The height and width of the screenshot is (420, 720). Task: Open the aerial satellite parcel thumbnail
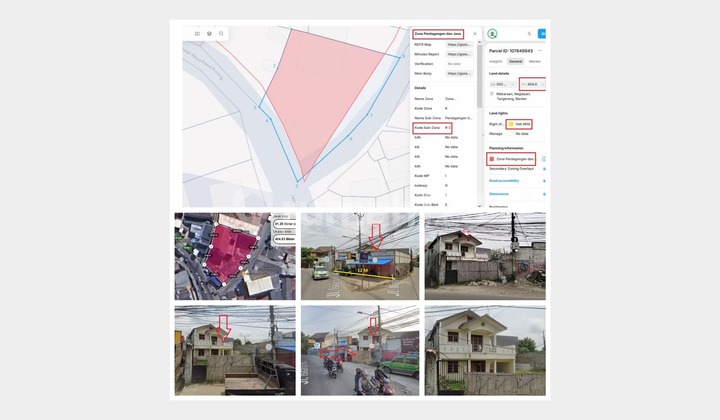(235, 256)
